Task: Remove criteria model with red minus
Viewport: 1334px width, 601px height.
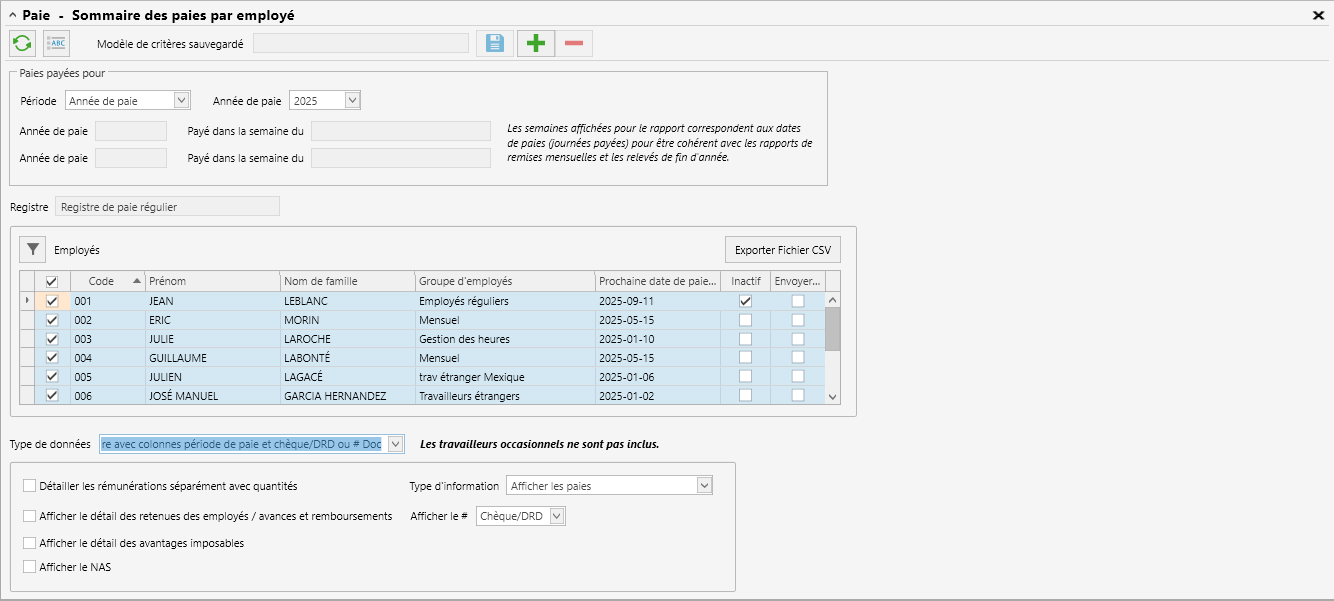Action: 574,43
